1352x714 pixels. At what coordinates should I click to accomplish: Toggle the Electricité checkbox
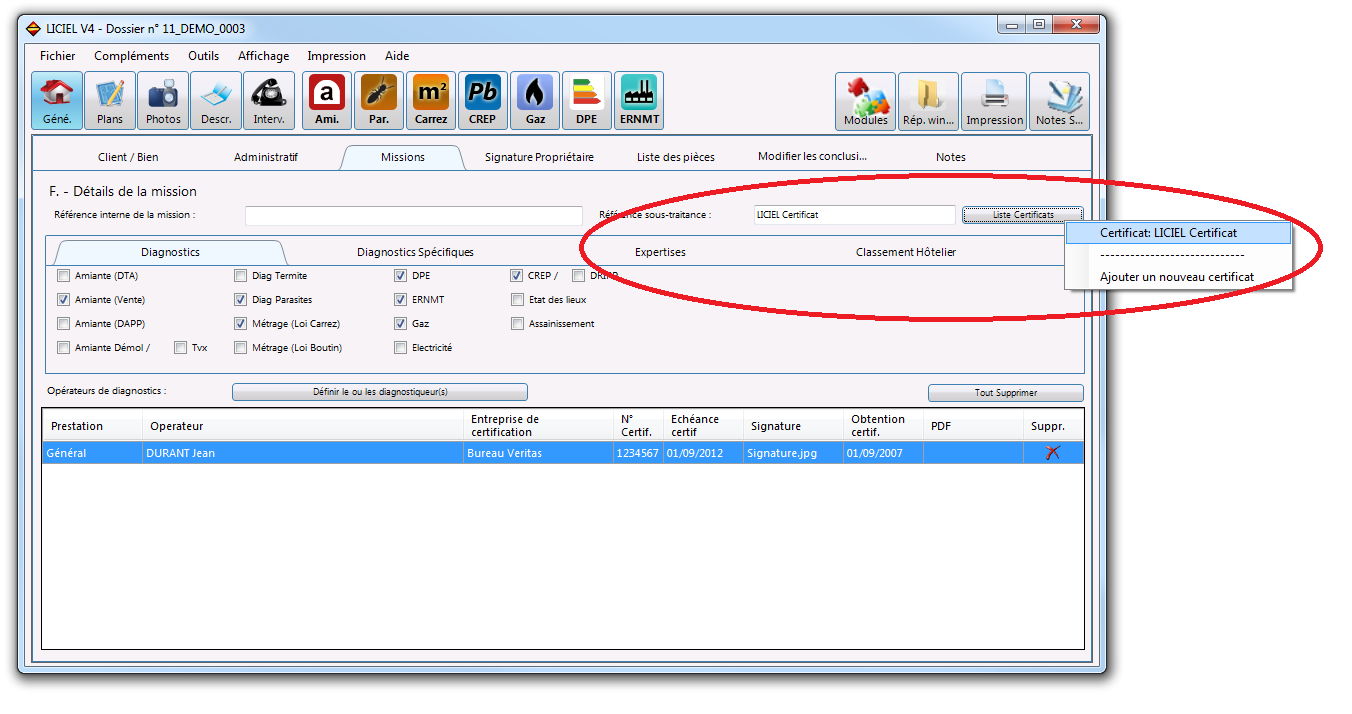pyautogui.click(x=400, y=348)
